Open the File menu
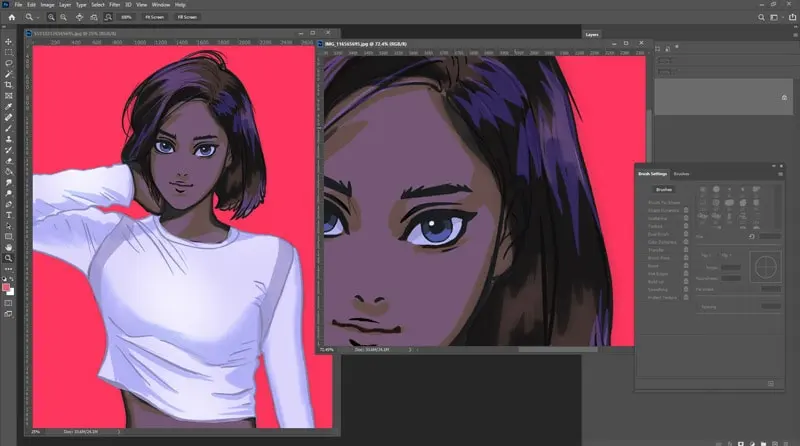The image size is (800, 446). click(18, 5)
